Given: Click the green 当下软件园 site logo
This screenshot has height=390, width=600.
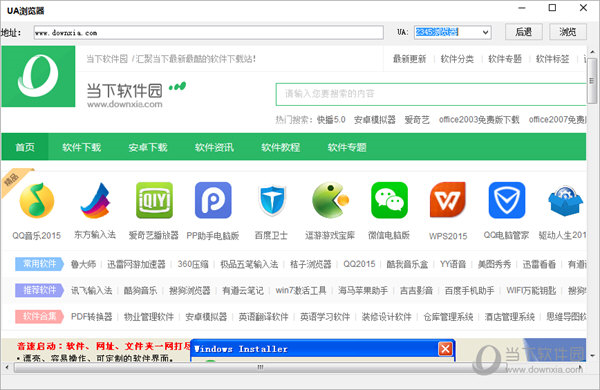Looking at the screenshot, I should [x=38, y=76].
